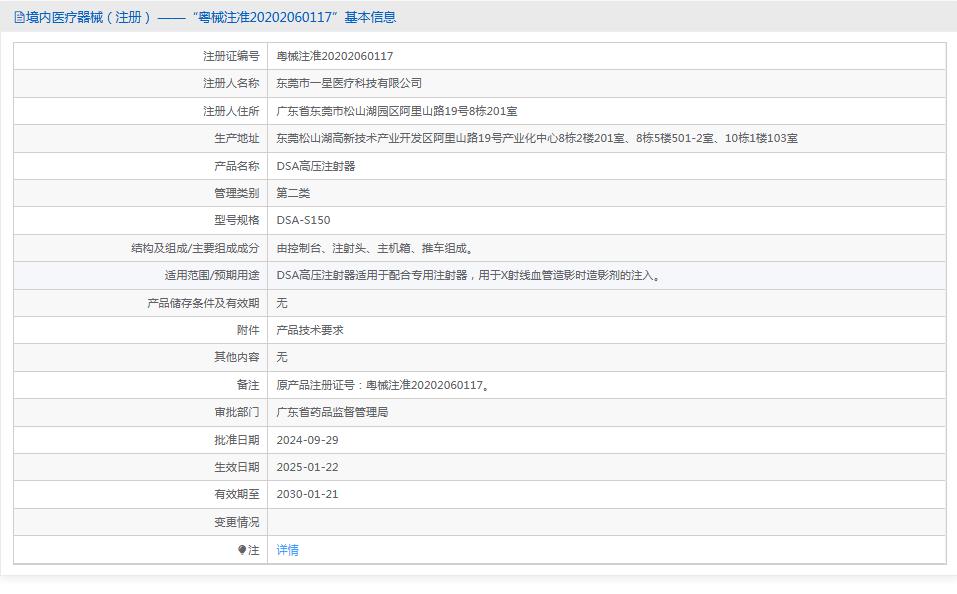Image resolution: width=957 pixels, height=594 pixels.
Task: Select 备注 text 原产品注册证号：粤械注准20202060117
Action: (383, 385)
